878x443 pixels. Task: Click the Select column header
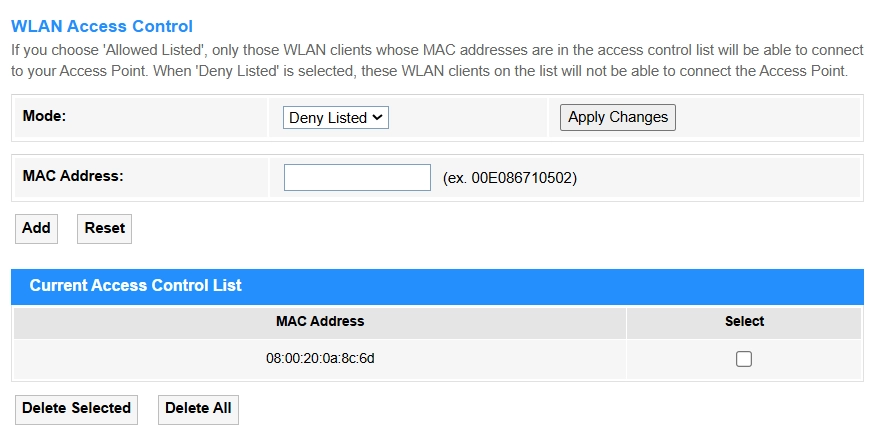pos(744,321)
